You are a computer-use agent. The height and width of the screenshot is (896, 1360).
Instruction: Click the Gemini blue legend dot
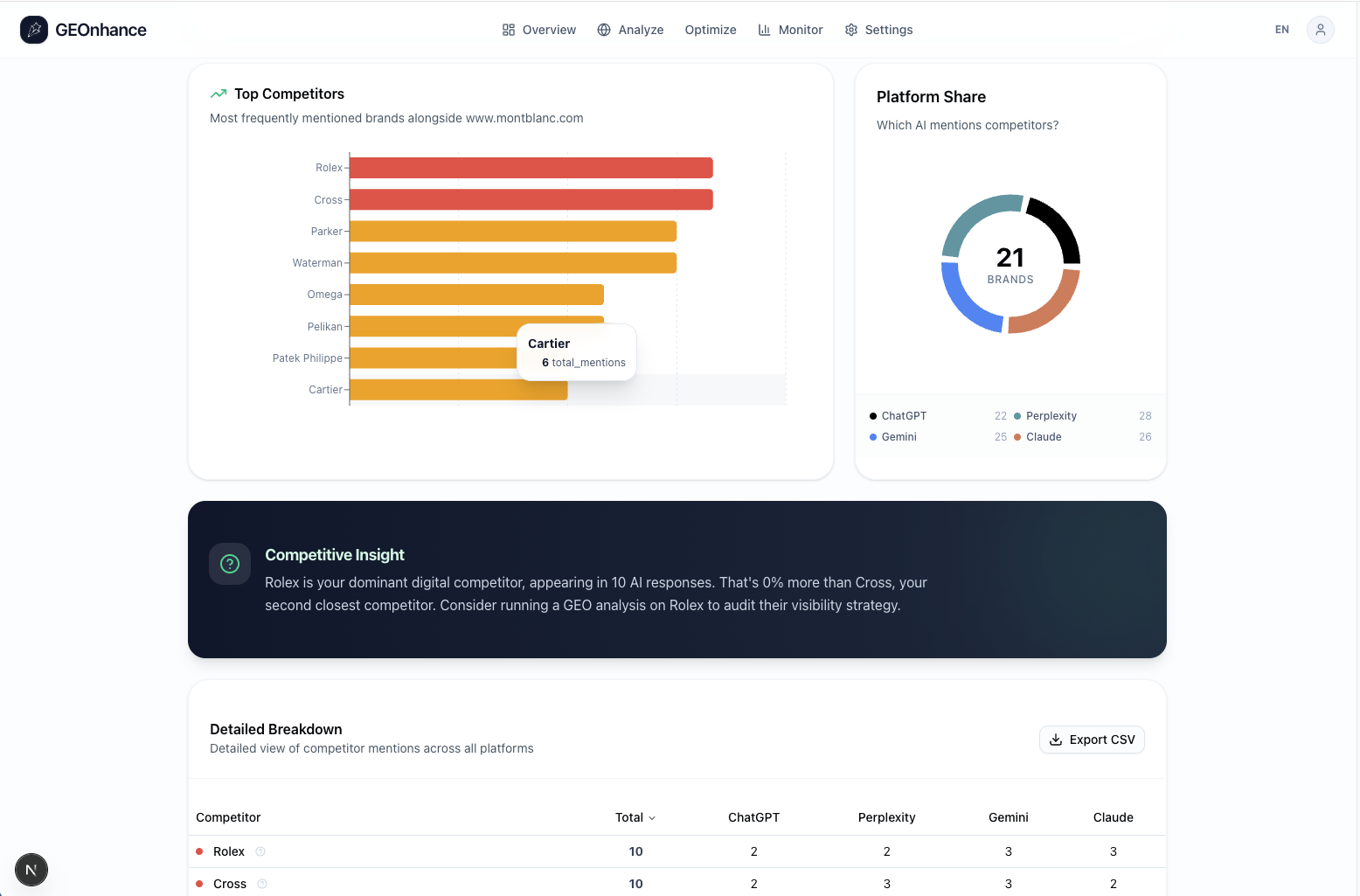tap(873, 437)
